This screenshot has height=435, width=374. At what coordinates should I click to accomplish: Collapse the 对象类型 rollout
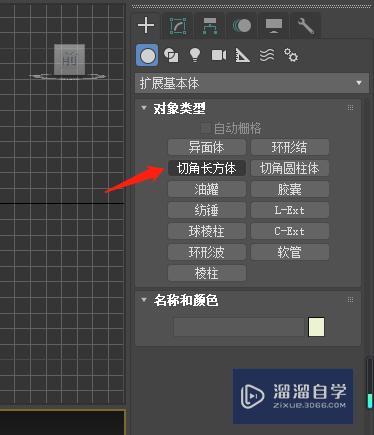click(144, 108)
